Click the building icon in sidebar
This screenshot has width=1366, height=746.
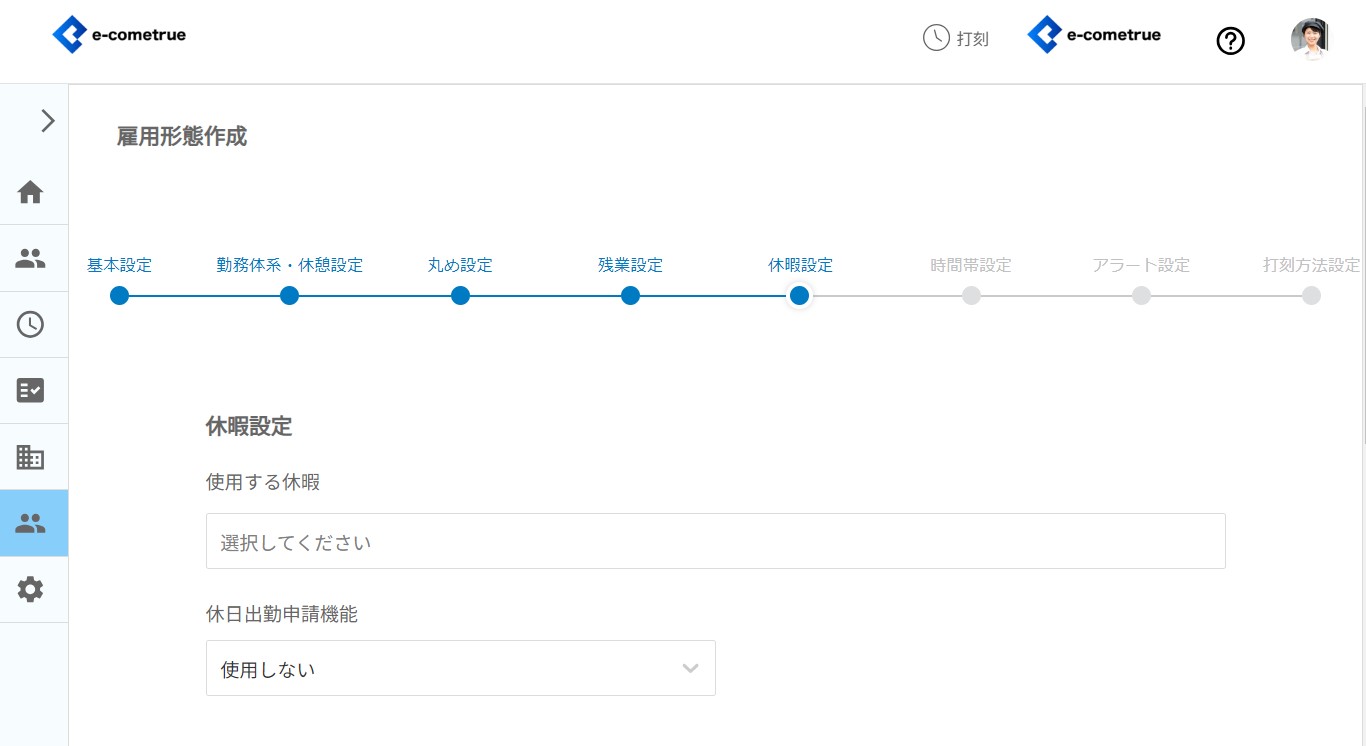pyautogui.click(x=31, y=457)
